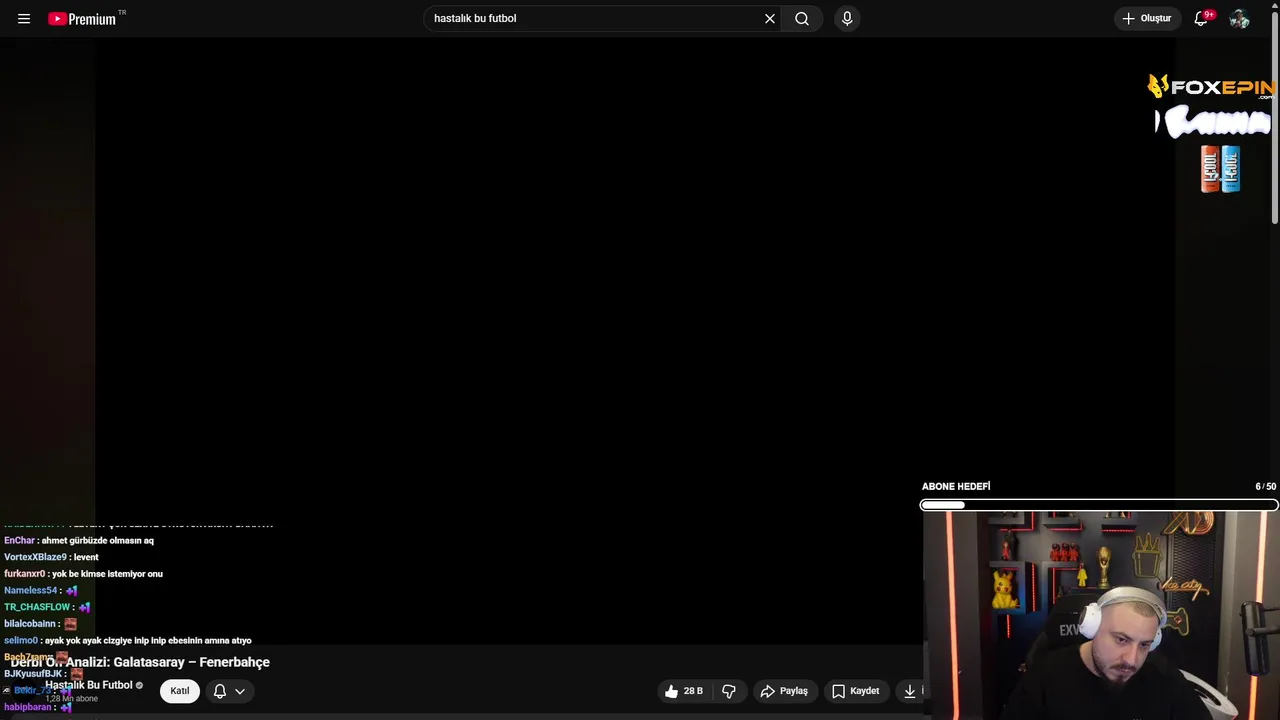Click the title "Derbi Ön Analizi: Galatasaray – Fenerbahçe"

coord(140,662)
